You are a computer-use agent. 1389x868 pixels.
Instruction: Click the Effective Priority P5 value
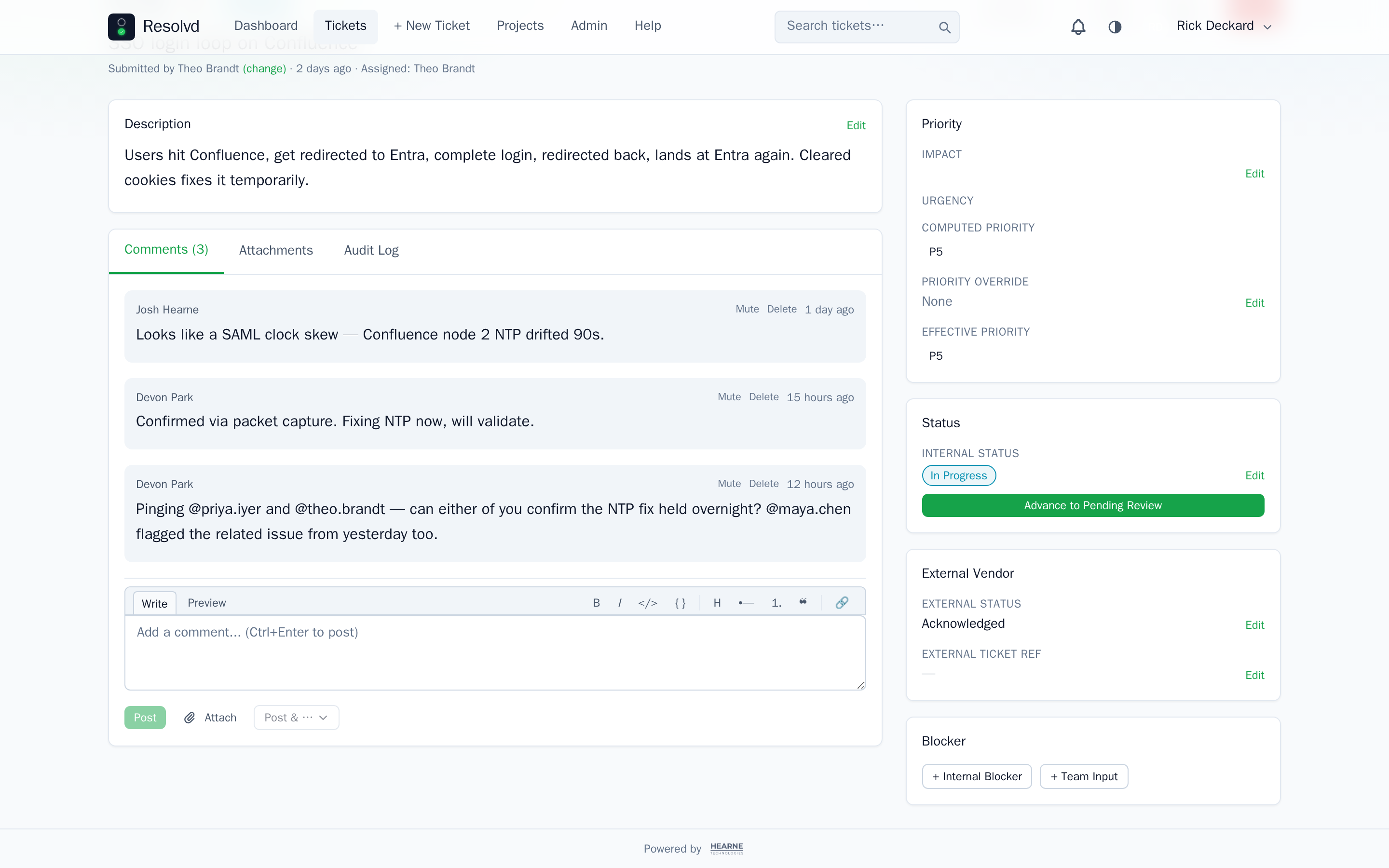point(936,356)
